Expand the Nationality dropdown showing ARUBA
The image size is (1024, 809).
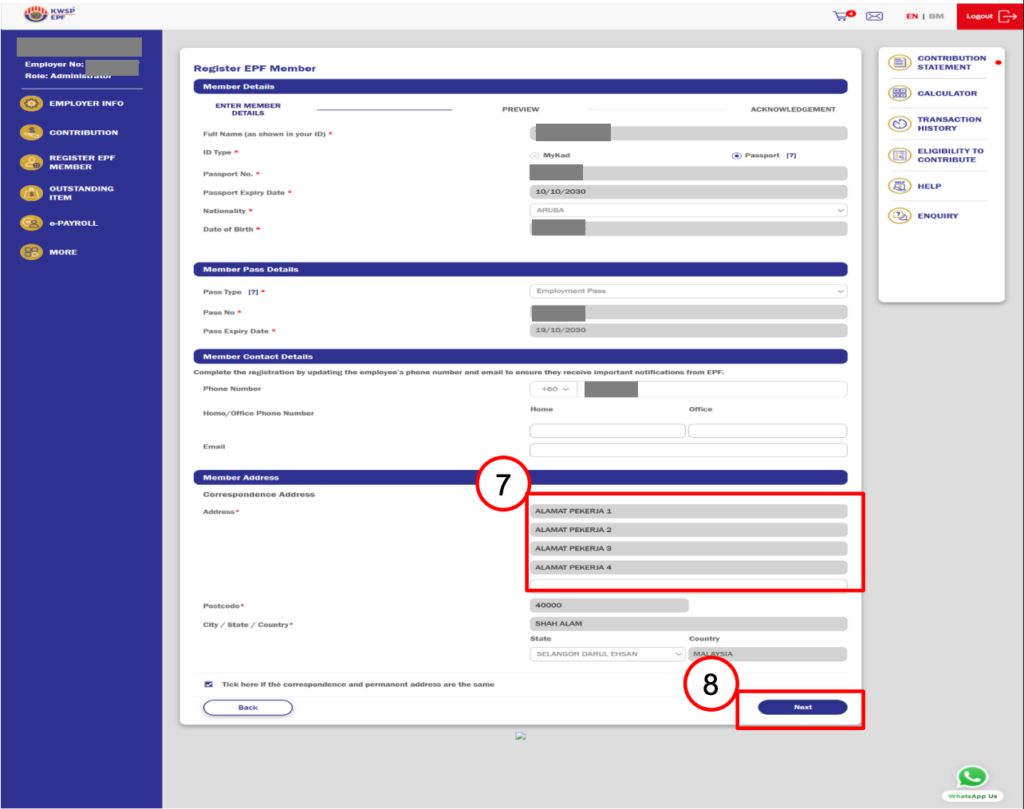pos(688,211)
